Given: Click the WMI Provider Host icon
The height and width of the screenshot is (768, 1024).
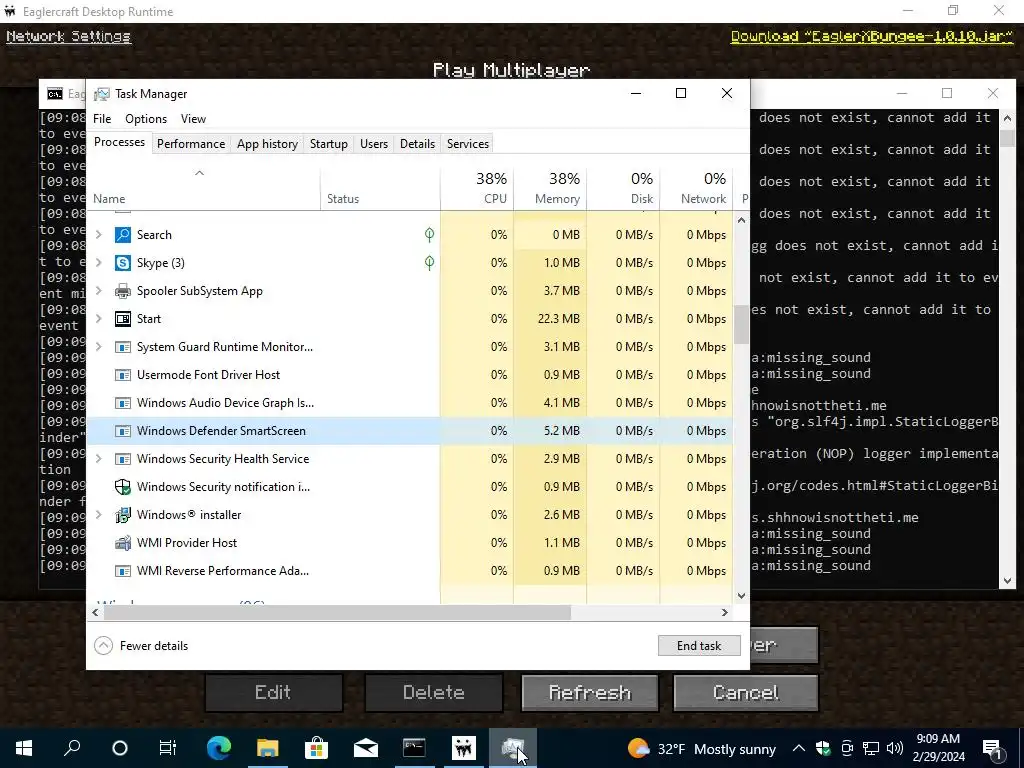Looking at the screenshot, I should pyautogui.click(x=123, y=543).
